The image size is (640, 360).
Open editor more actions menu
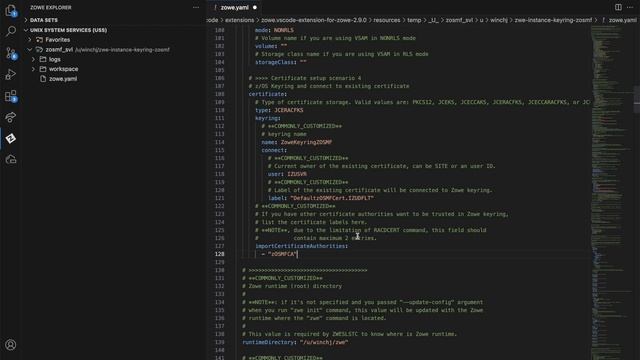(x=630, y=7)
